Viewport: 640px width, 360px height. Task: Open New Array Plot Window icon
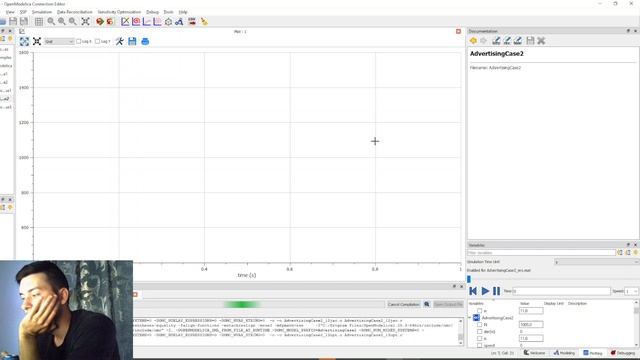(x=147, y=22)
